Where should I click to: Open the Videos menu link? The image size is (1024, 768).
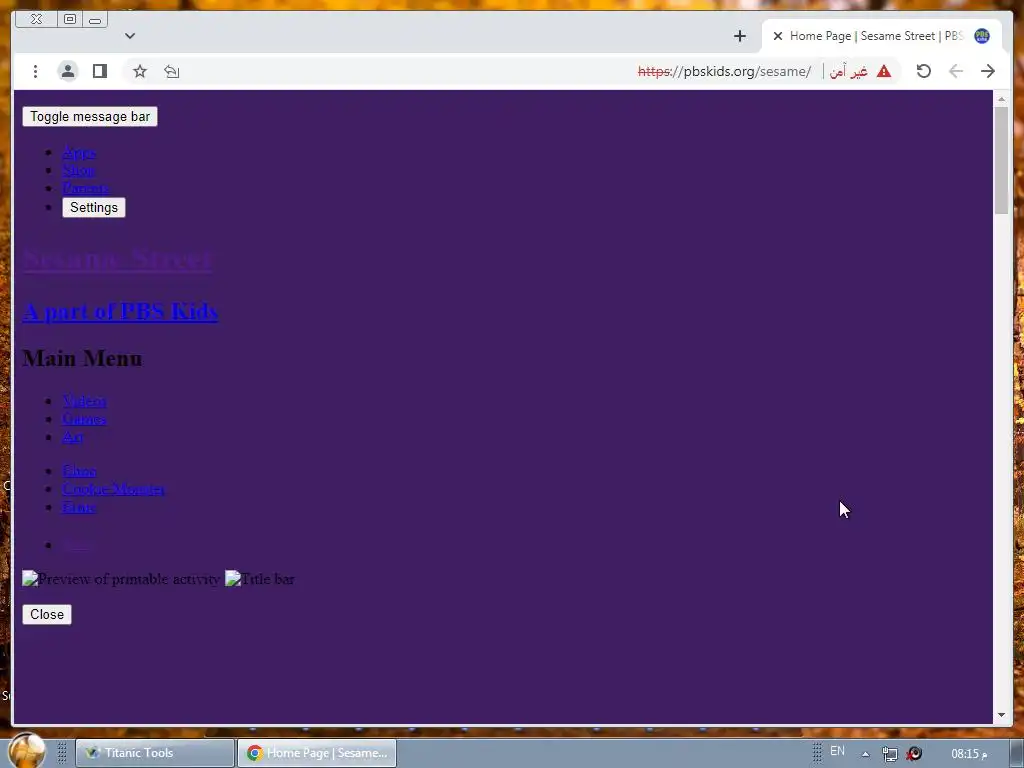(x=84, y=400)
